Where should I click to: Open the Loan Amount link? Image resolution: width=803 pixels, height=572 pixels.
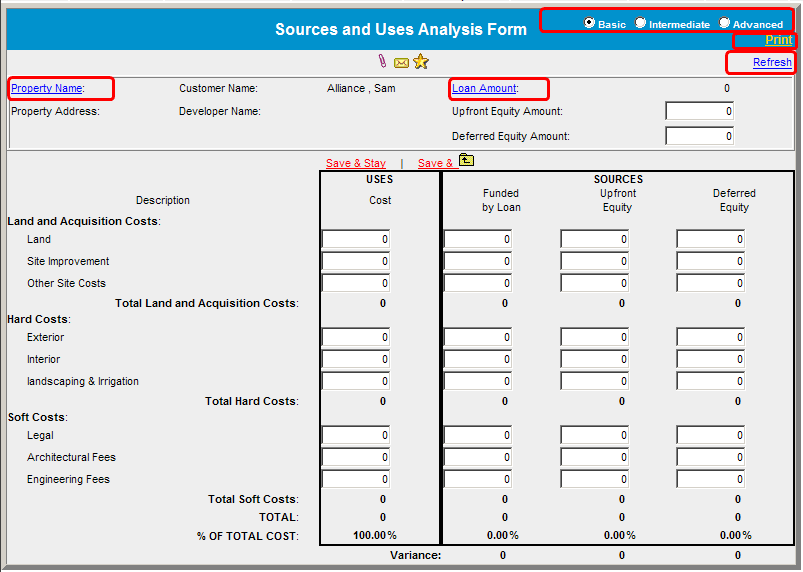pos(484,88)
